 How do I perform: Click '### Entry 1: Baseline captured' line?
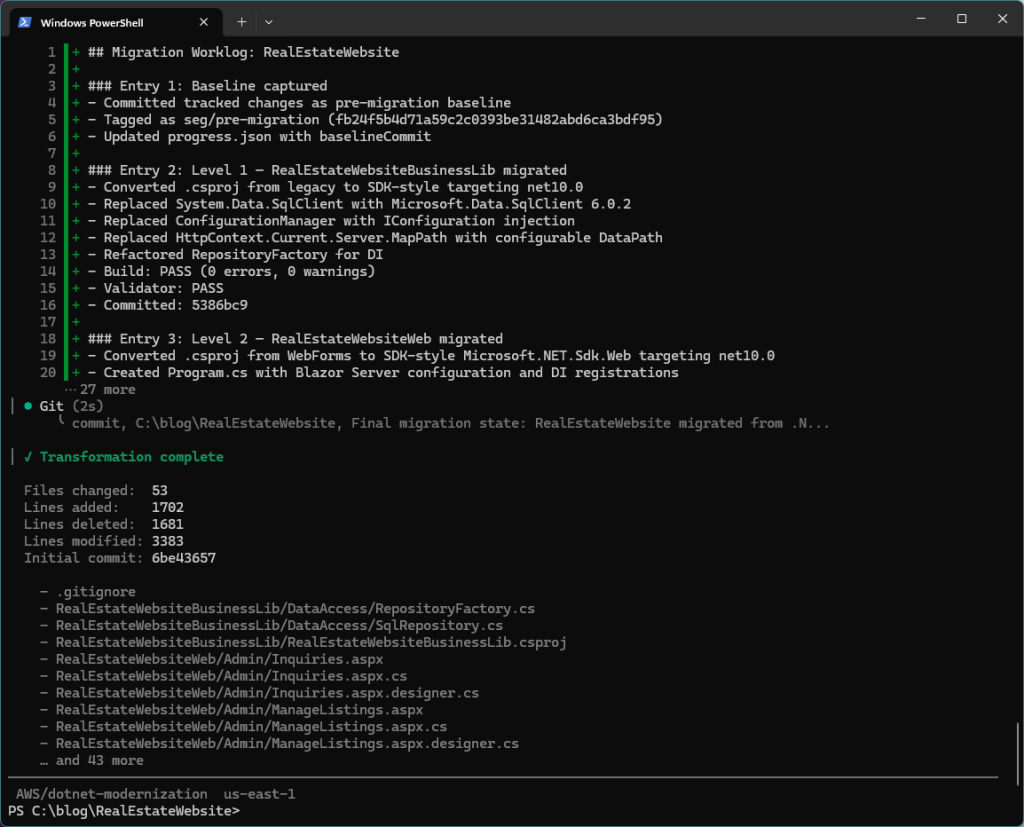click(x=208, y=86)
